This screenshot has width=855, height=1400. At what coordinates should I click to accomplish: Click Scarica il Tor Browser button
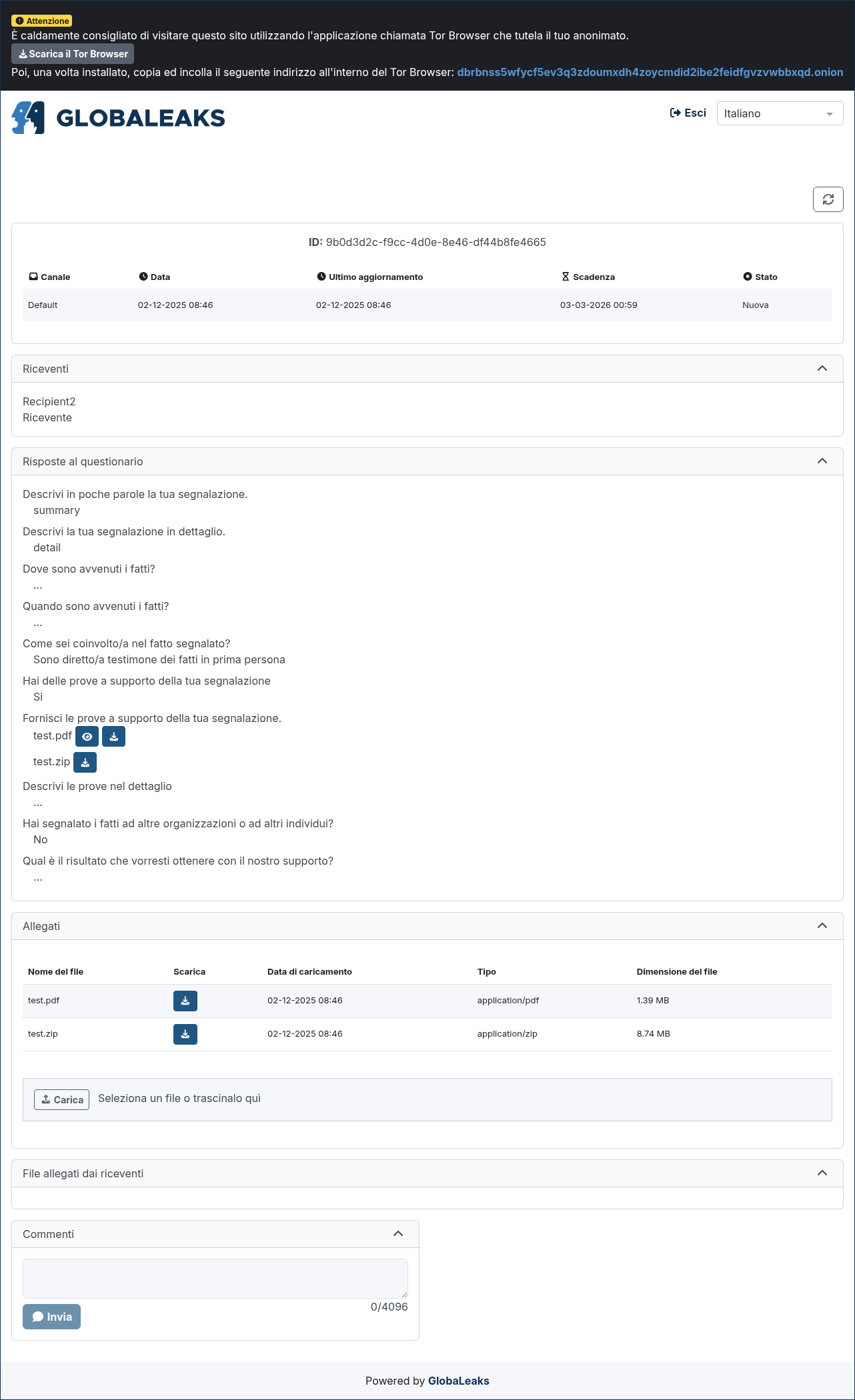pyautogui.click(x=73, y=54)
